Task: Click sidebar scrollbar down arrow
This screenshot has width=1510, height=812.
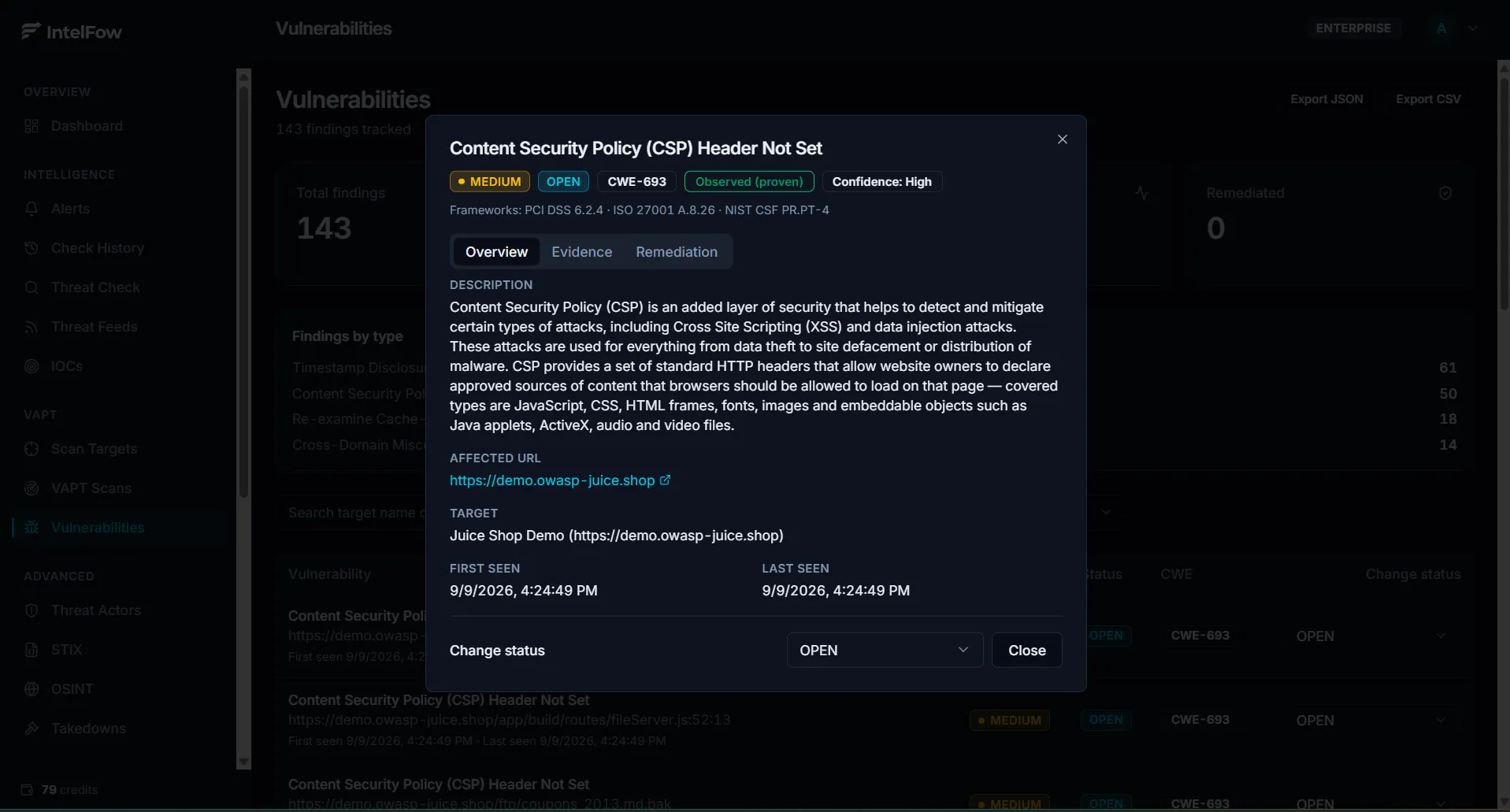Action: [243, 762]
